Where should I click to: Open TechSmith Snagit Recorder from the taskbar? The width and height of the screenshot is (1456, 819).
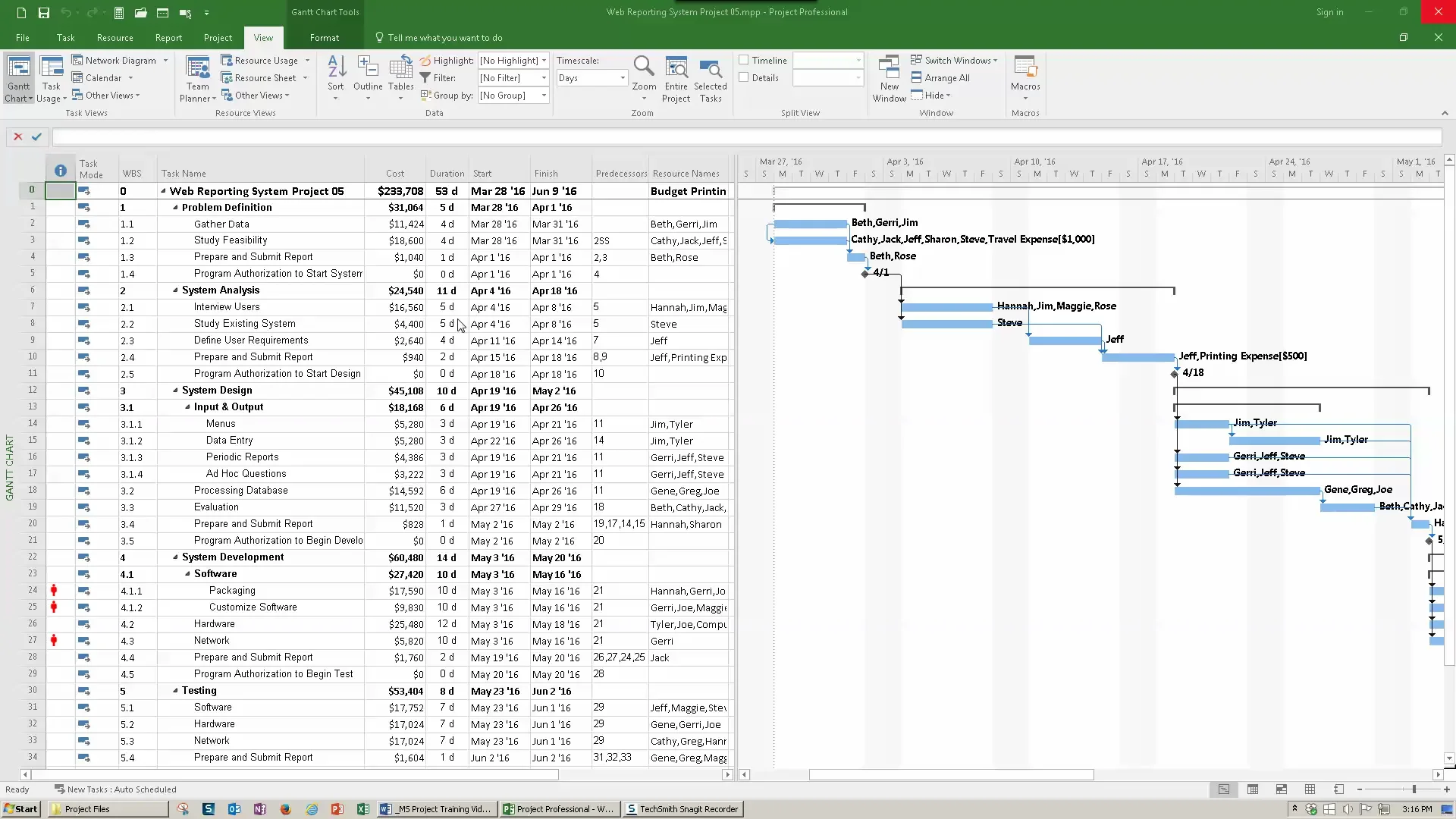click(x=682, y=808)
